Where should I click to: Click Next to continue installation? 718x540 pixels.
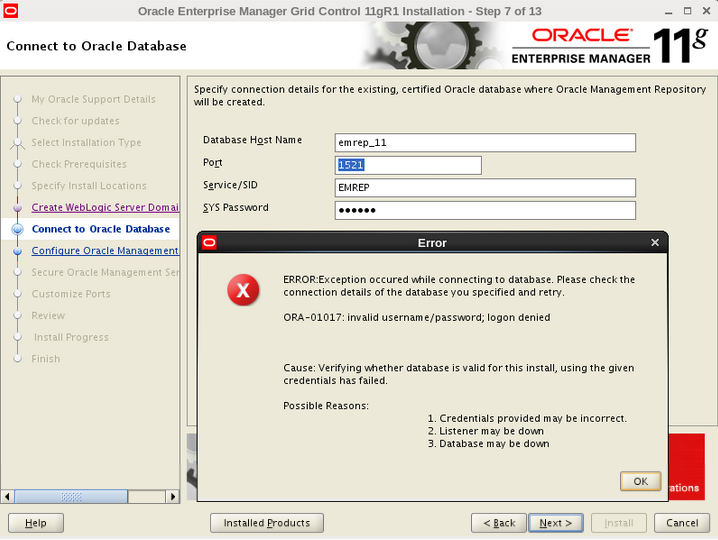click(x=555, y=523)
